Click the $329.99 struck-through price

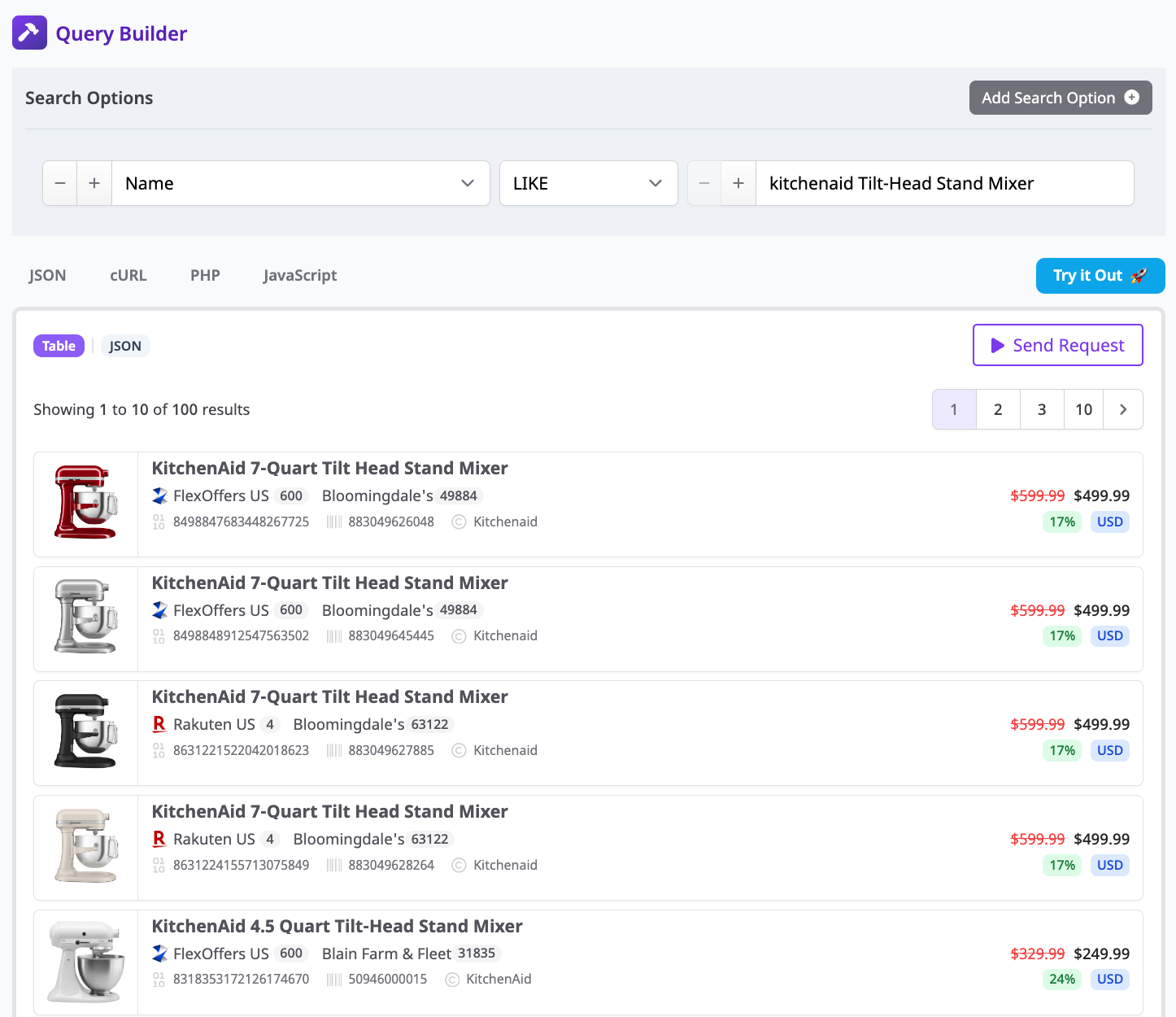(x=1037, y=954)
